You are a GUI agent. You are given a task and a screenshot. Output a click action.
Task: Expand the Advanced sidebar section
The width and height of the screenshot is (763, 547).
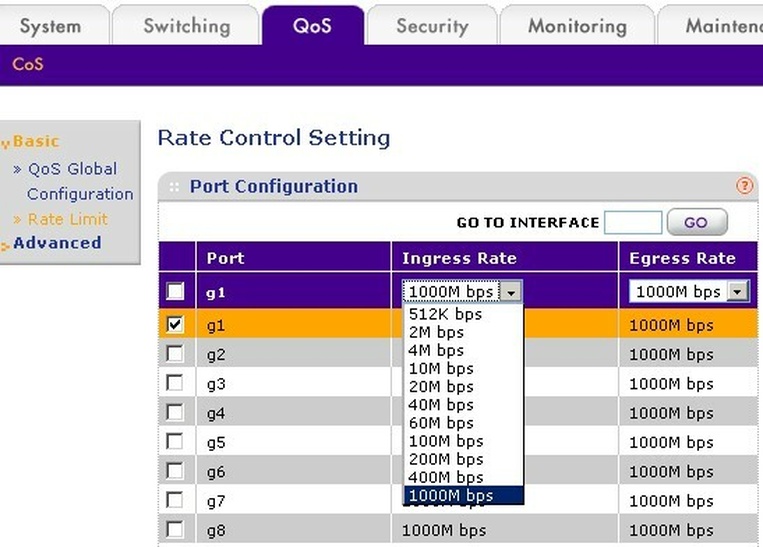pos(57,243)
